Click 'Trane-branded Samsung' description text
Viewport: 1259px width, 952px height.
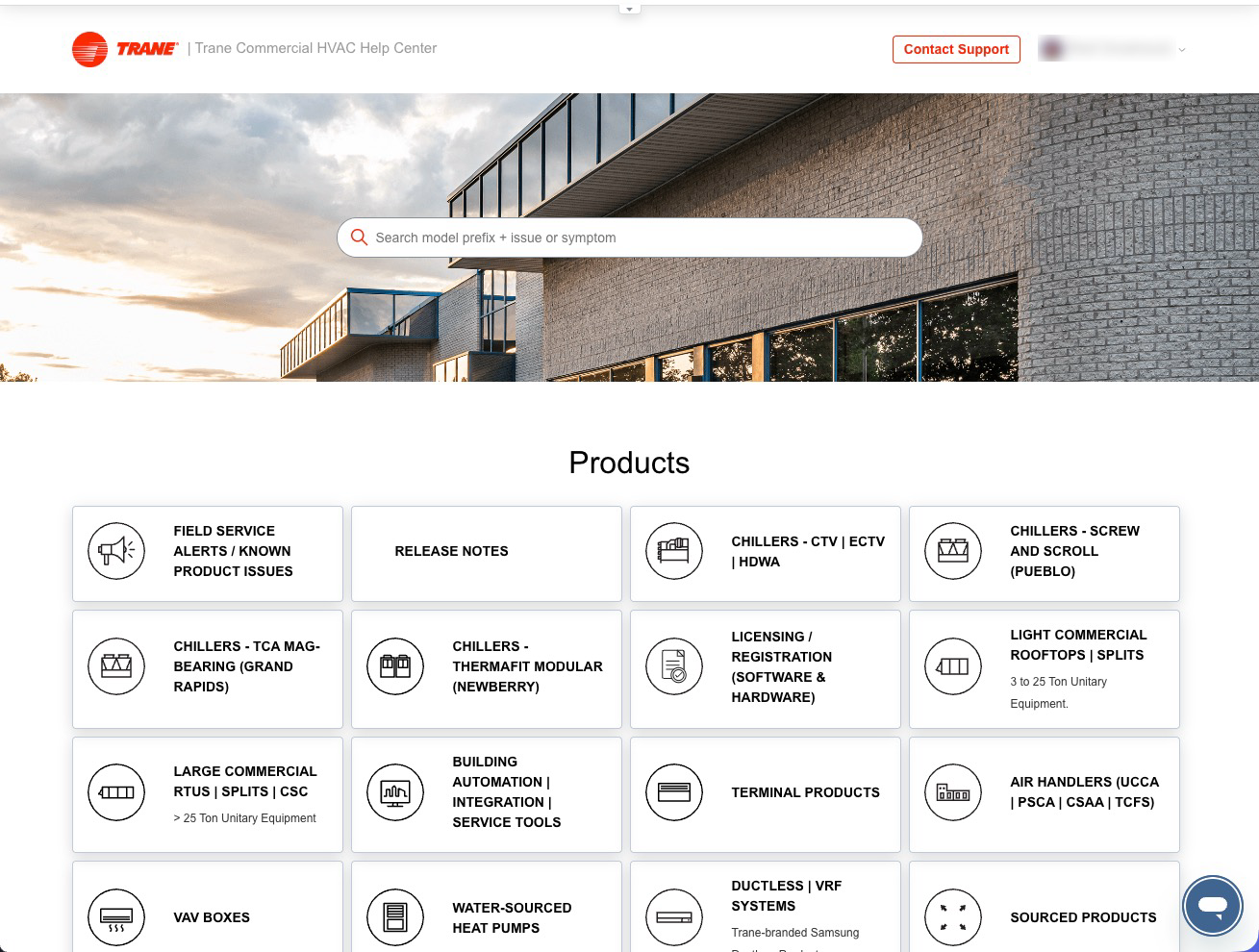[794, 933]
